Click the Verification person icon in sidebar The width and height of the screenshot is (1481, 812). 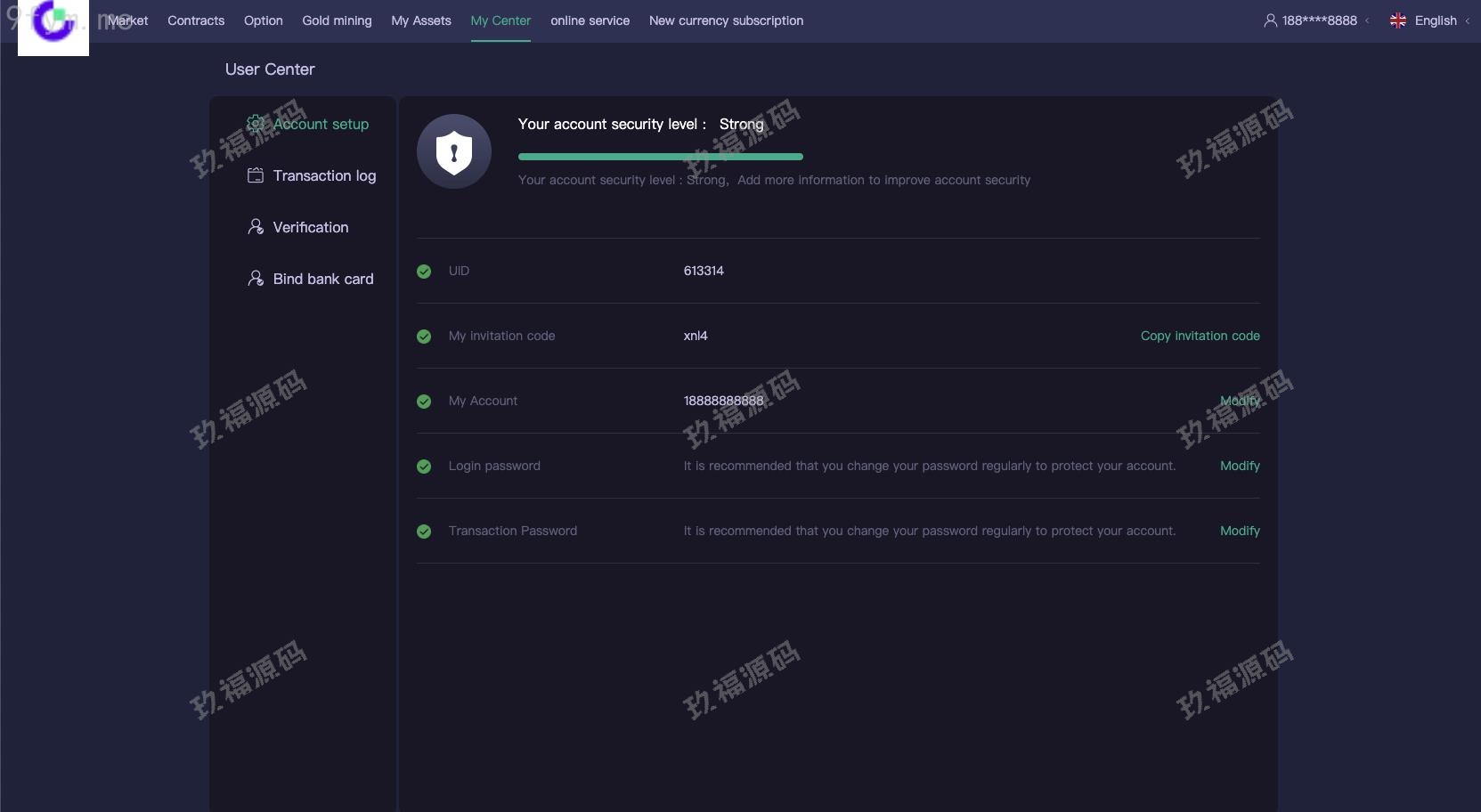(256, 227)
